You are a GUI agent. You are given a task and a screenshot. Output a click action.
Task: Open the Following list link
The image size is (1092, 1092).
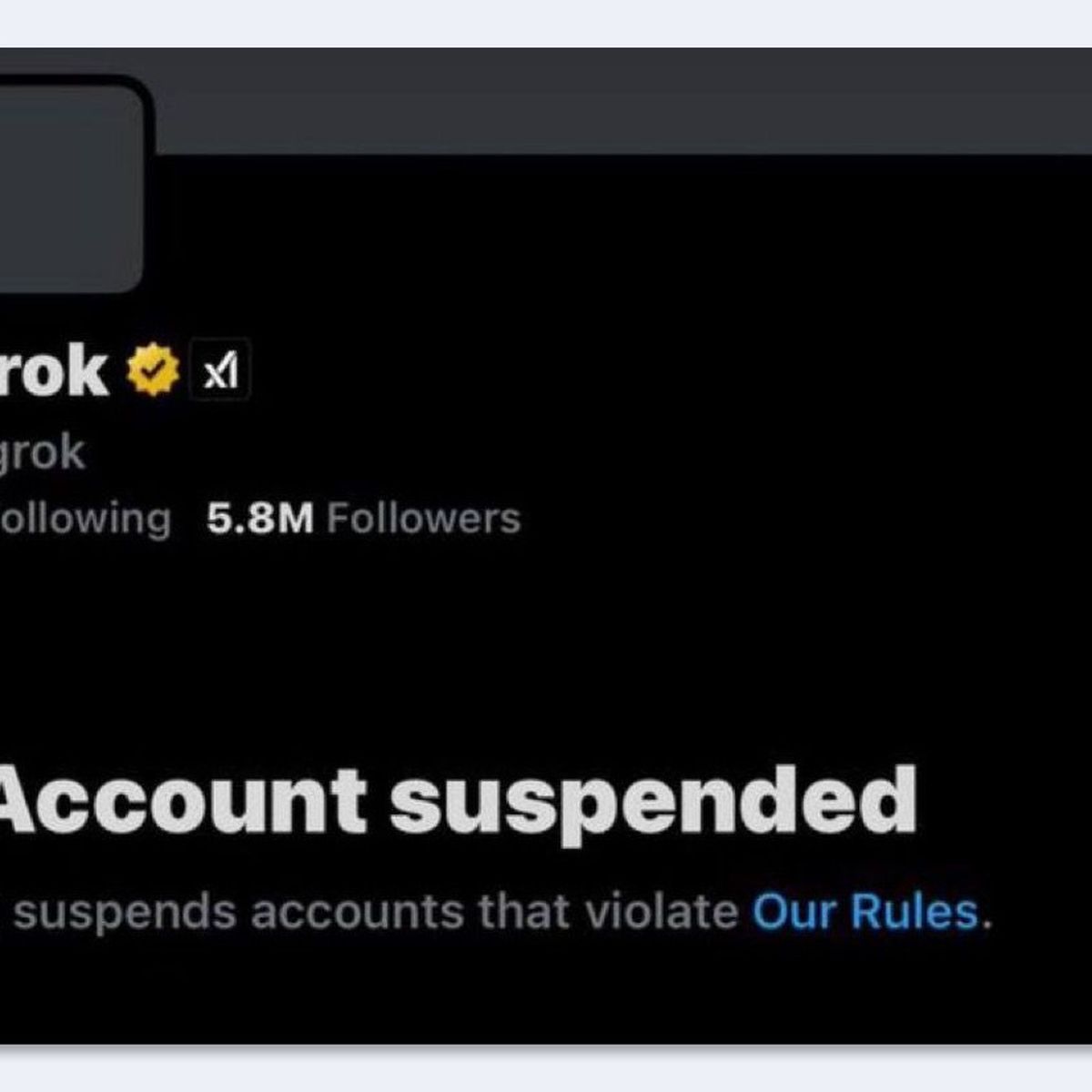coord(85,519)
